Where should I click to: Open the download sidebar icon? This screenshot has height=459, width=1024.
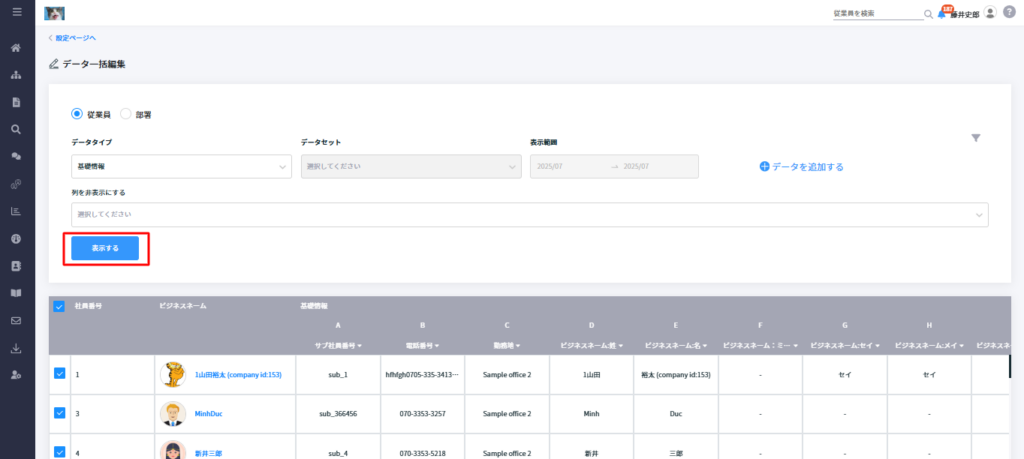click(17, 348)
